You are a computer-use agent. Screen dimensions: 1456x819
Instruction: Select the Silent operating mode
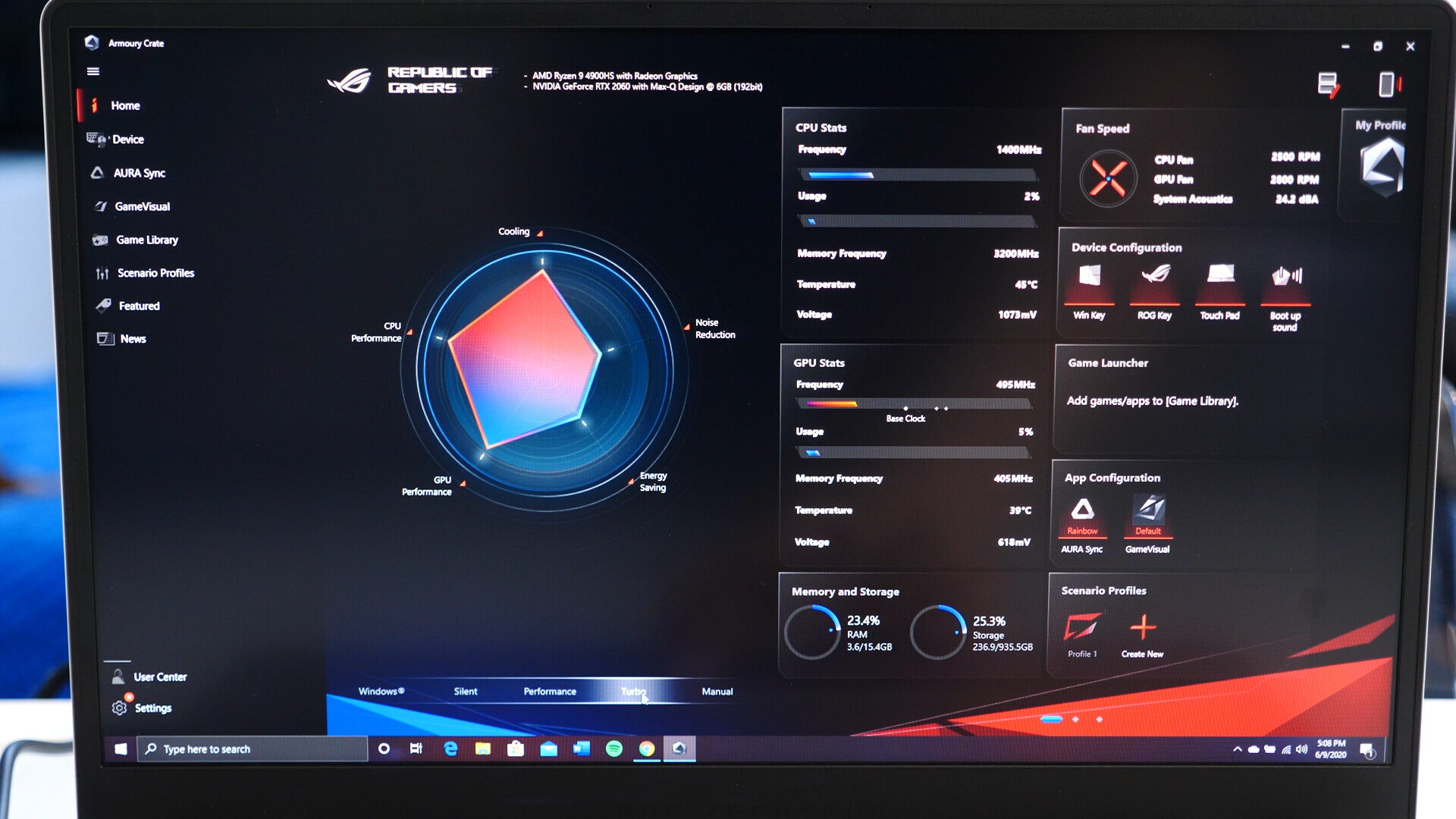466,692
